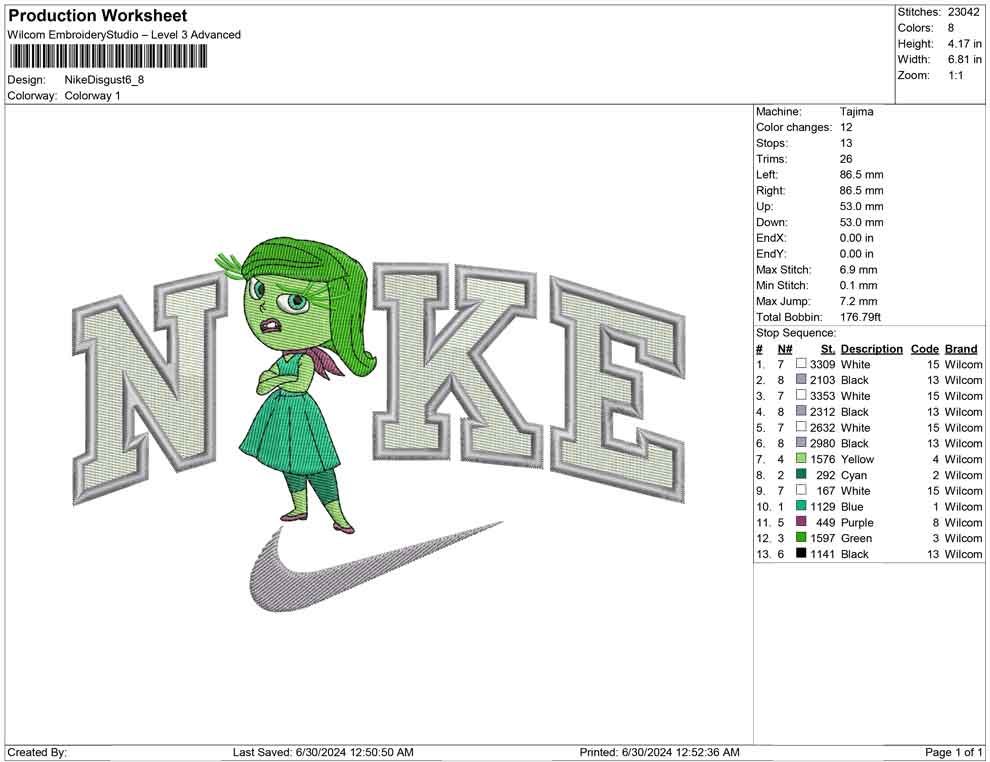Click the dark teal swatch for 292 Cyan
Image resolution: width=990 pixels, height=762 pixels.
tap(801, 474)
